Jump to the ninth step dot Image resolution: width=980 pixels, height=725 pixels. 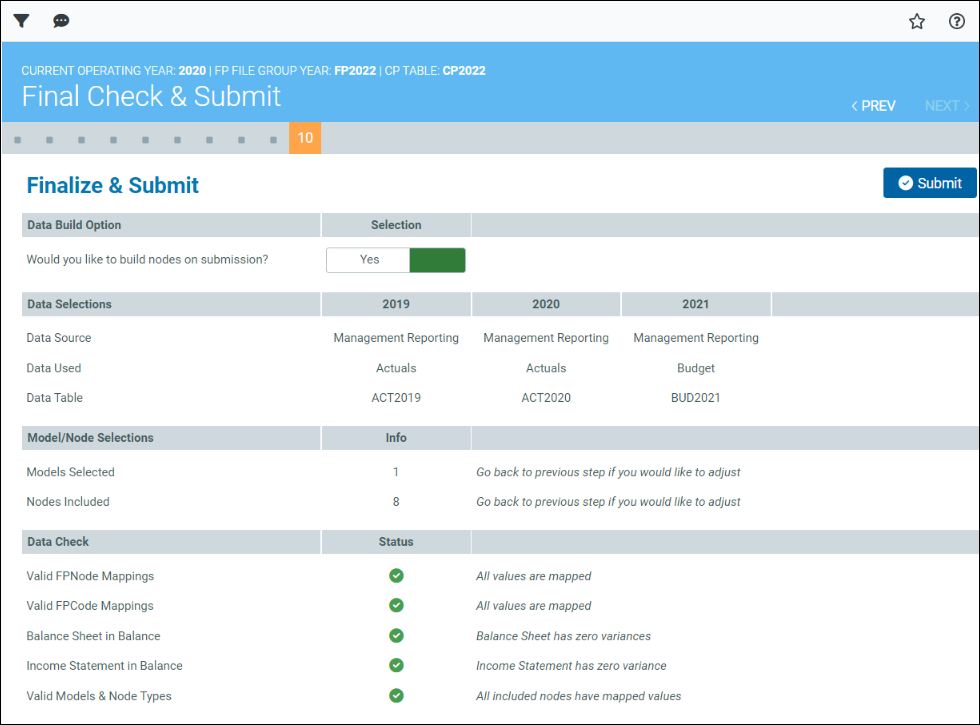273,140
